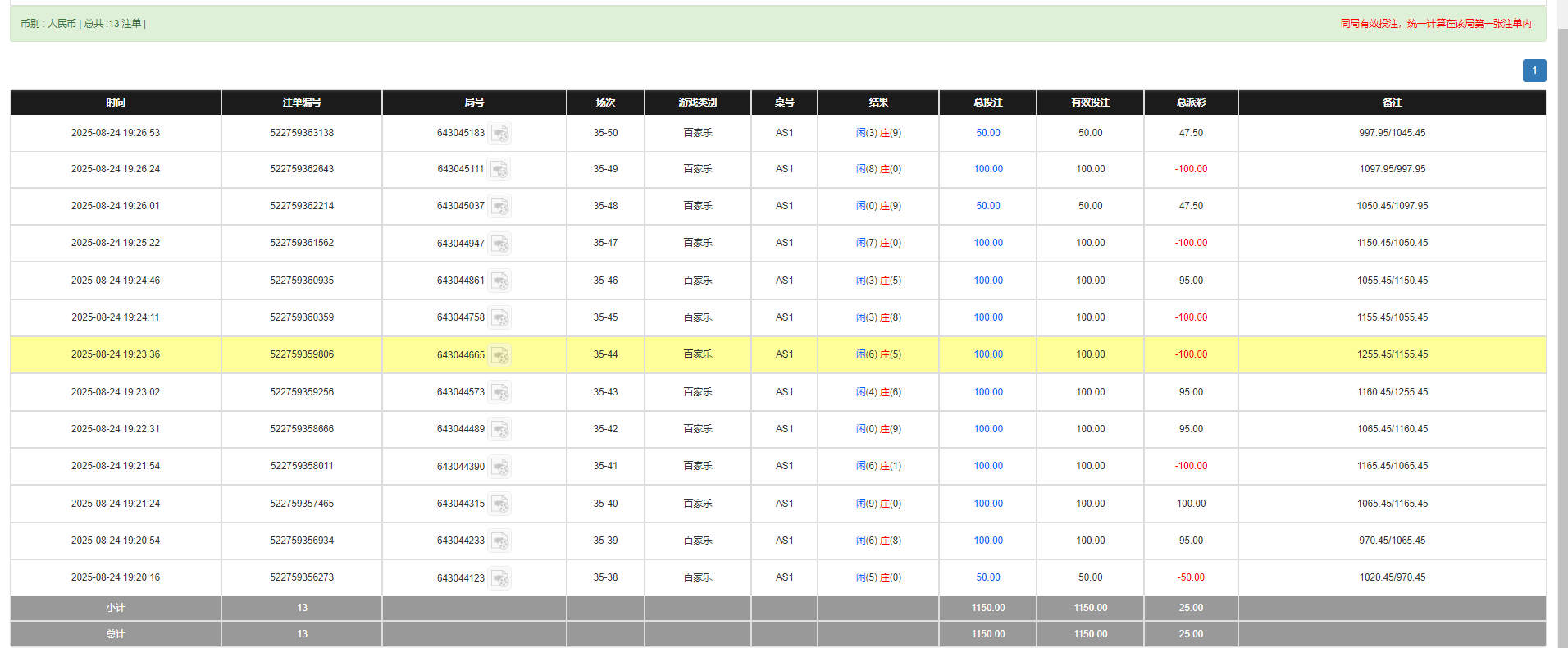
Task: Play video replay icon for round 643045037
Action: pos(499,206)
